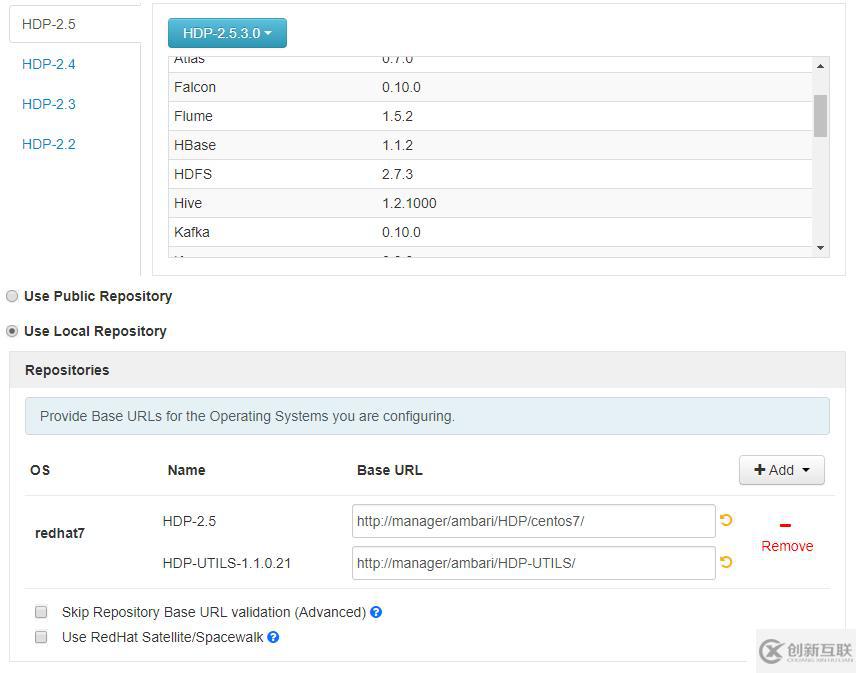Select the Flume service row
The height and width of the screenshot is (673, 856).
(490, 116)
